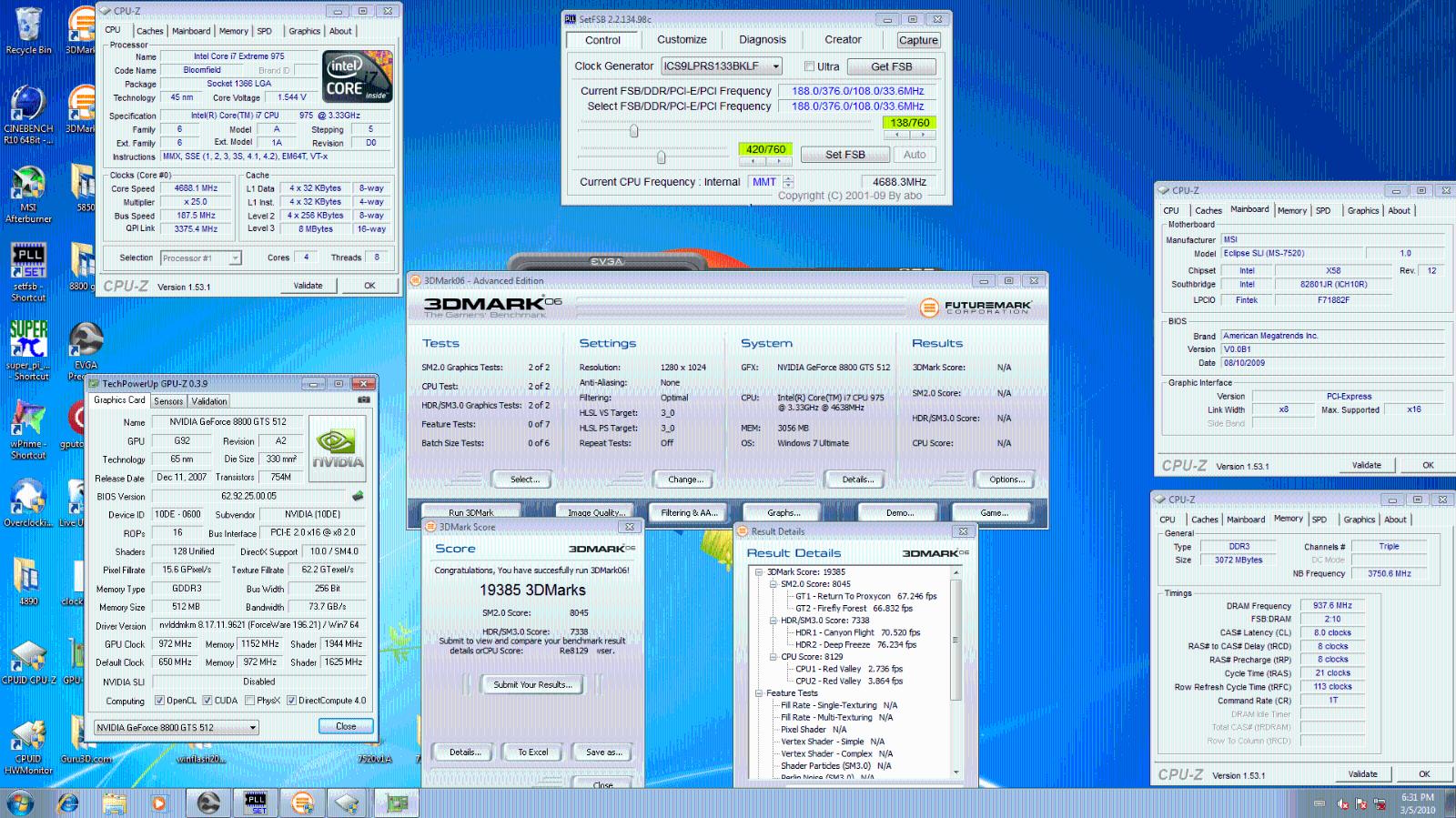Click the clock in the taskbar
1456x818 pixels.
1418,803
